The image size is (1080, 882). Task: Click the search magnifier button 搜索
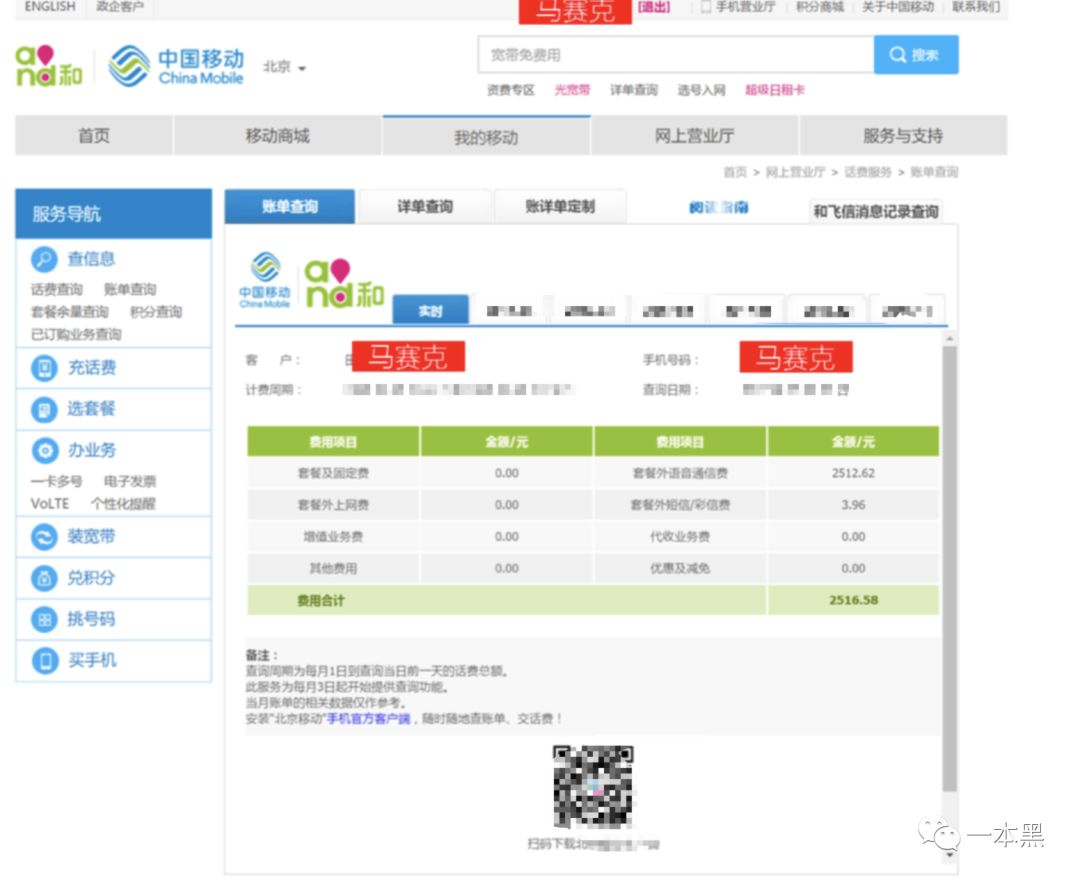tap(915, 54)
